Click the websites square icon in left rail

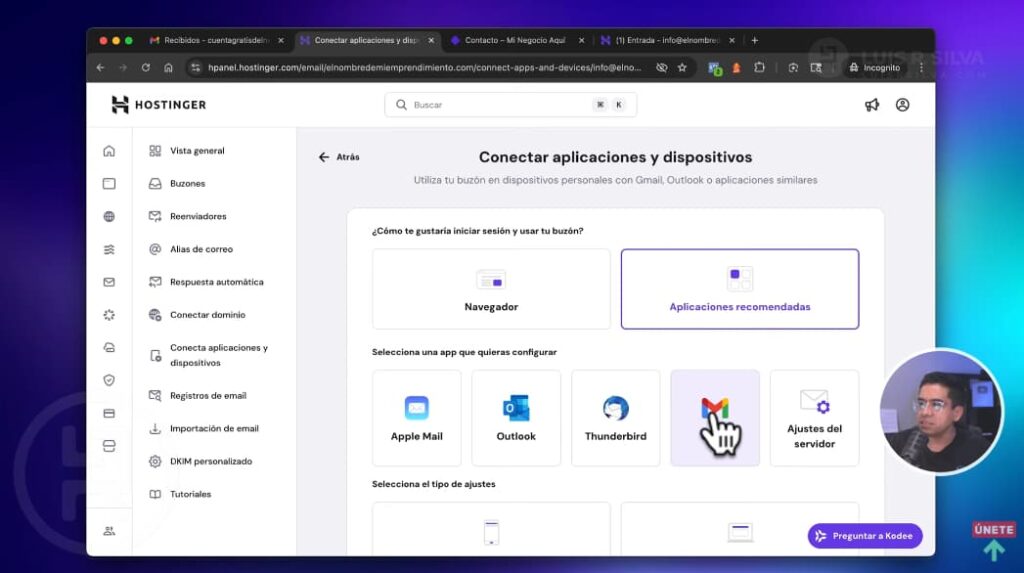(109, 184)
